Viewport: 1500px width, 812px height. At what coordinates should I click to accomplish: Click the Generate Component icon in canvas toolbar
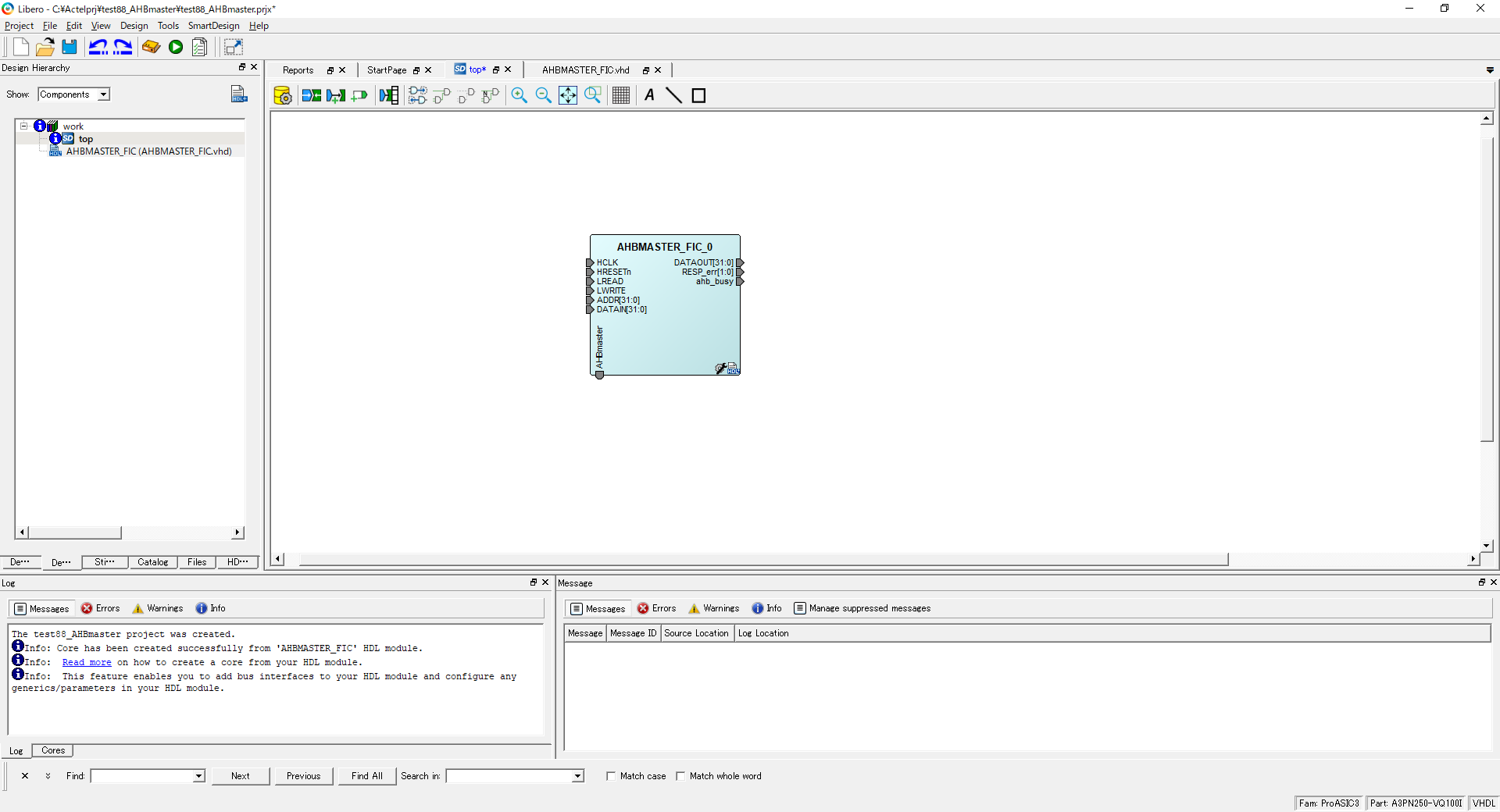283,95
